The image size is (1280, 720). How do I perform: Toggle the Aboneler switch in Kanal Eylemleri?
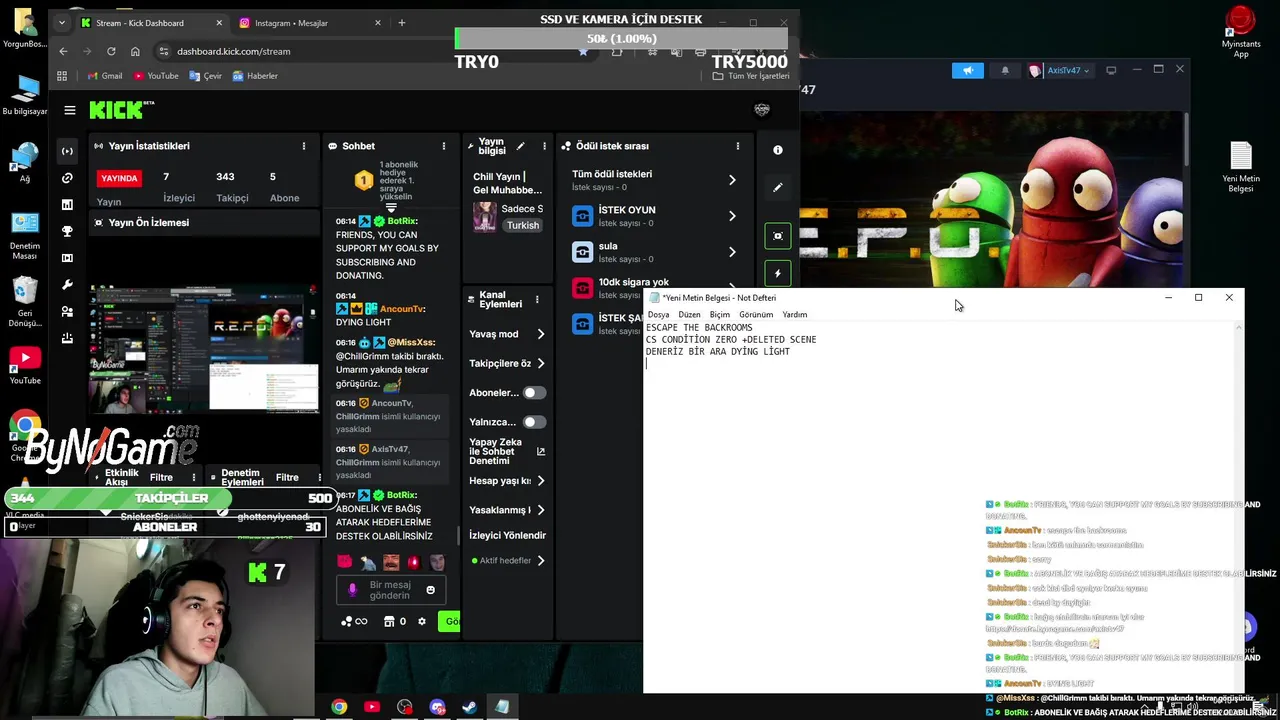(535, 393)
